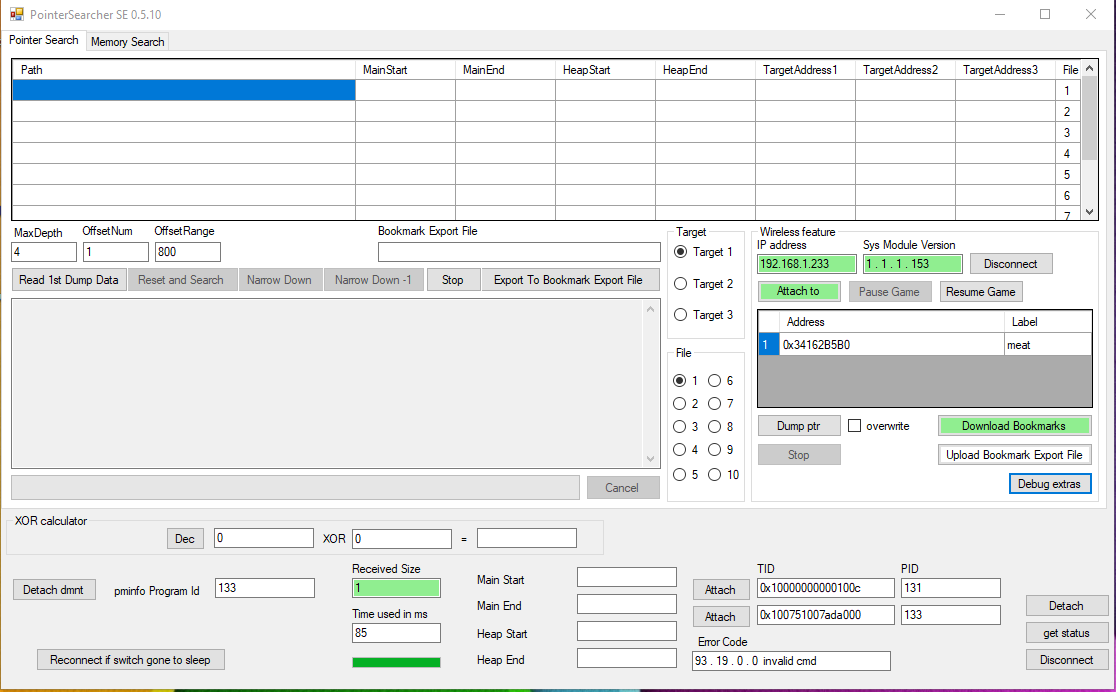The image size is (1116, 692).
Task: Click the Dump ptr button
Action: tap(799, 426)
